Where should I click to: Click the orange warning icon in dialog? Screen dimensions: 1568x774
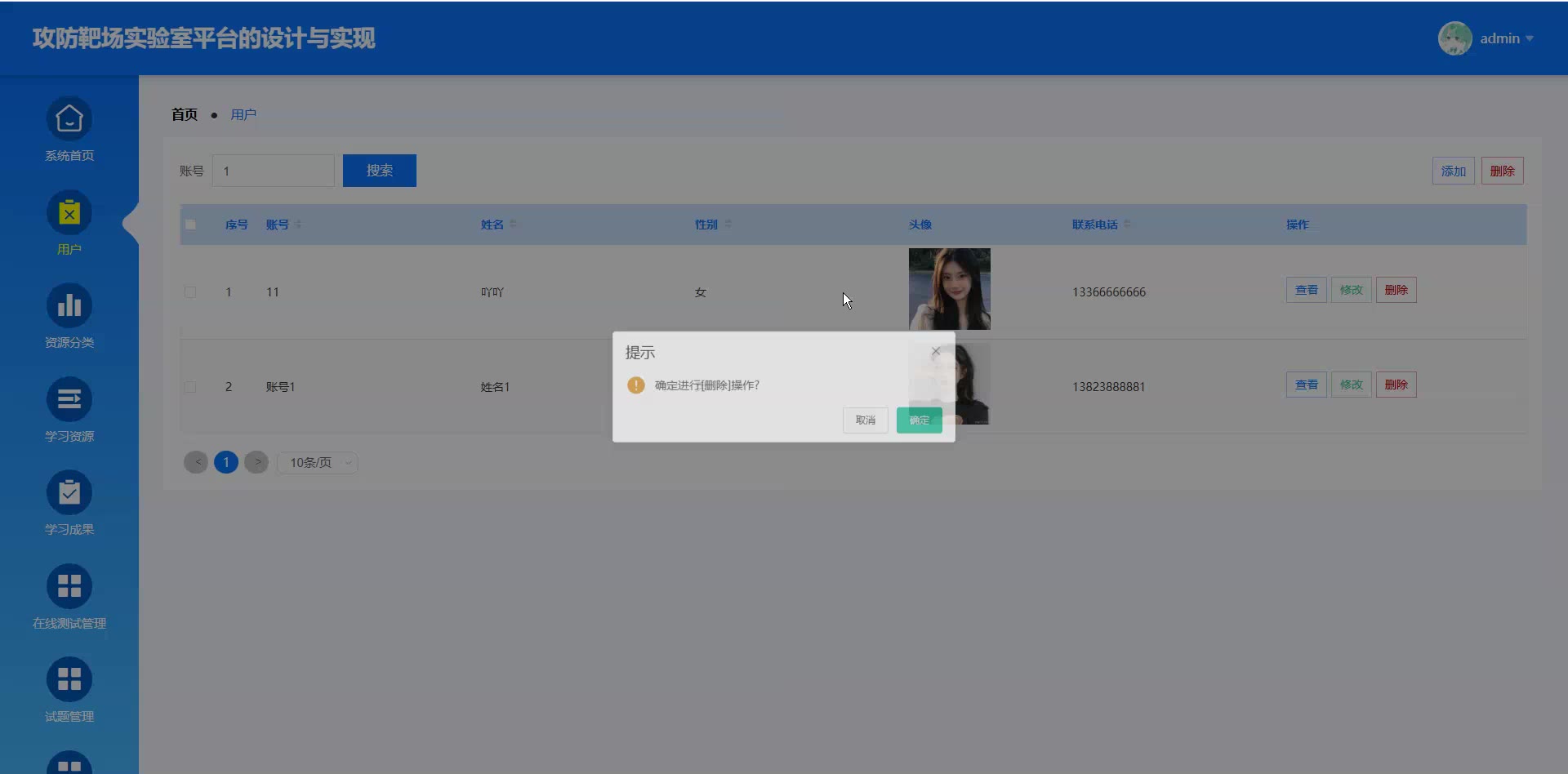636,385
